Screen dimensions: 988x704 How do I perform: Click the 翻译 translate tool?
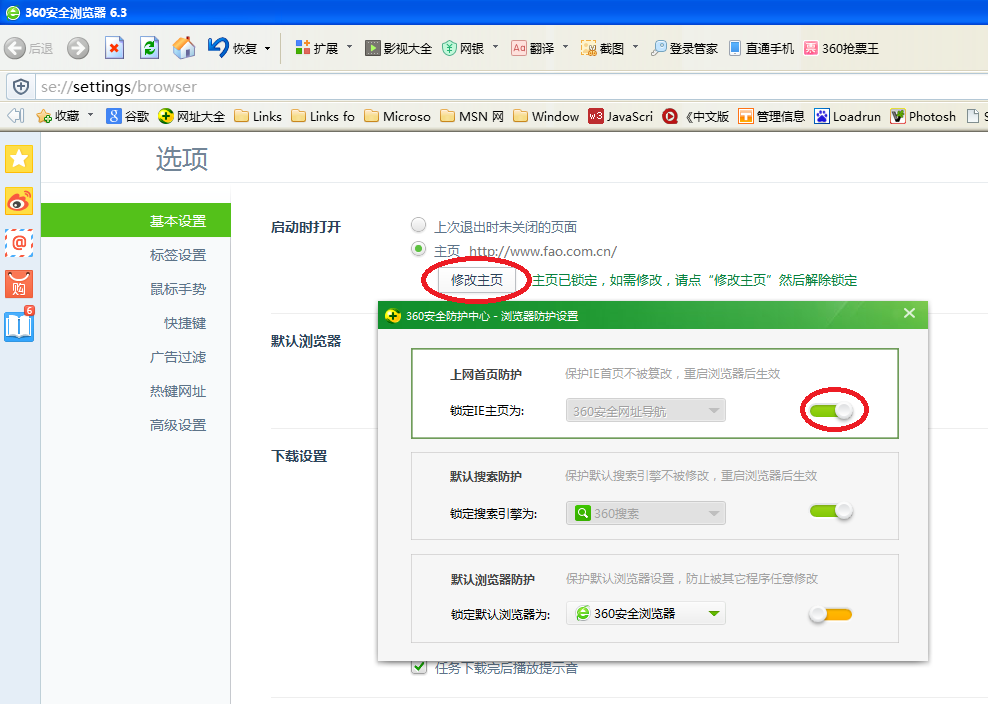pyautogui.click(x=533, y=49)
